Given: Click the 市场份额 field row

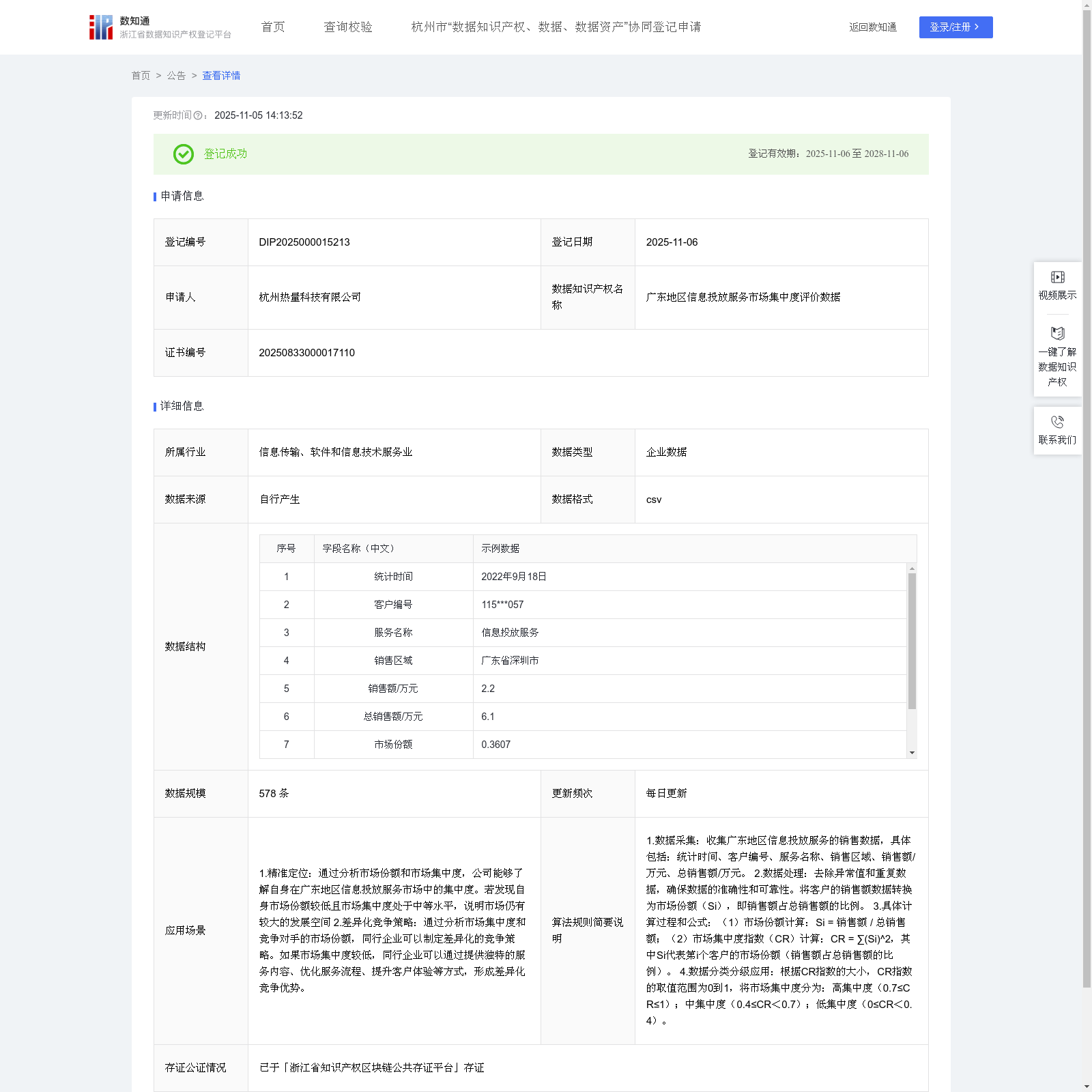Looking at the screenshot, I should pos(584,745).
